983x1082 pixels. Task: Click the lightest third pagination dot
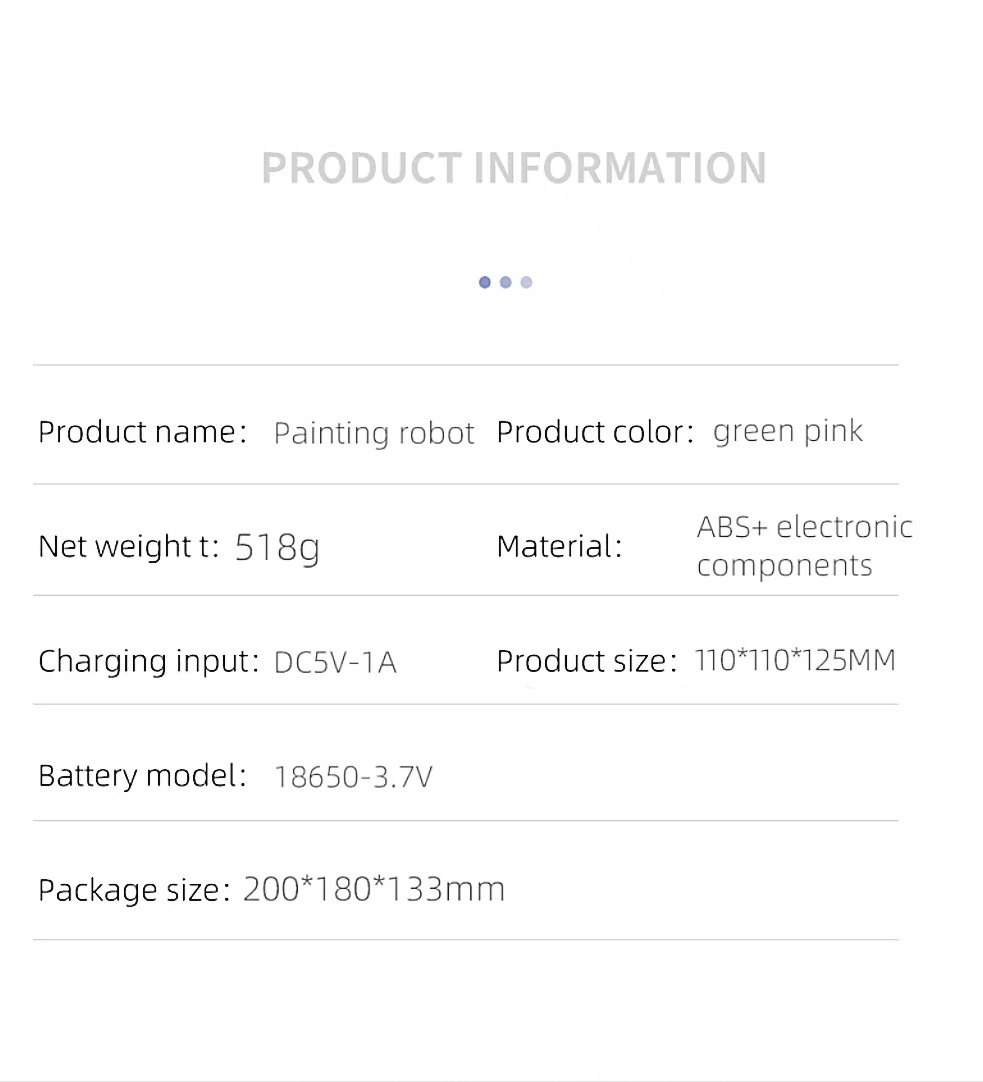527,282
